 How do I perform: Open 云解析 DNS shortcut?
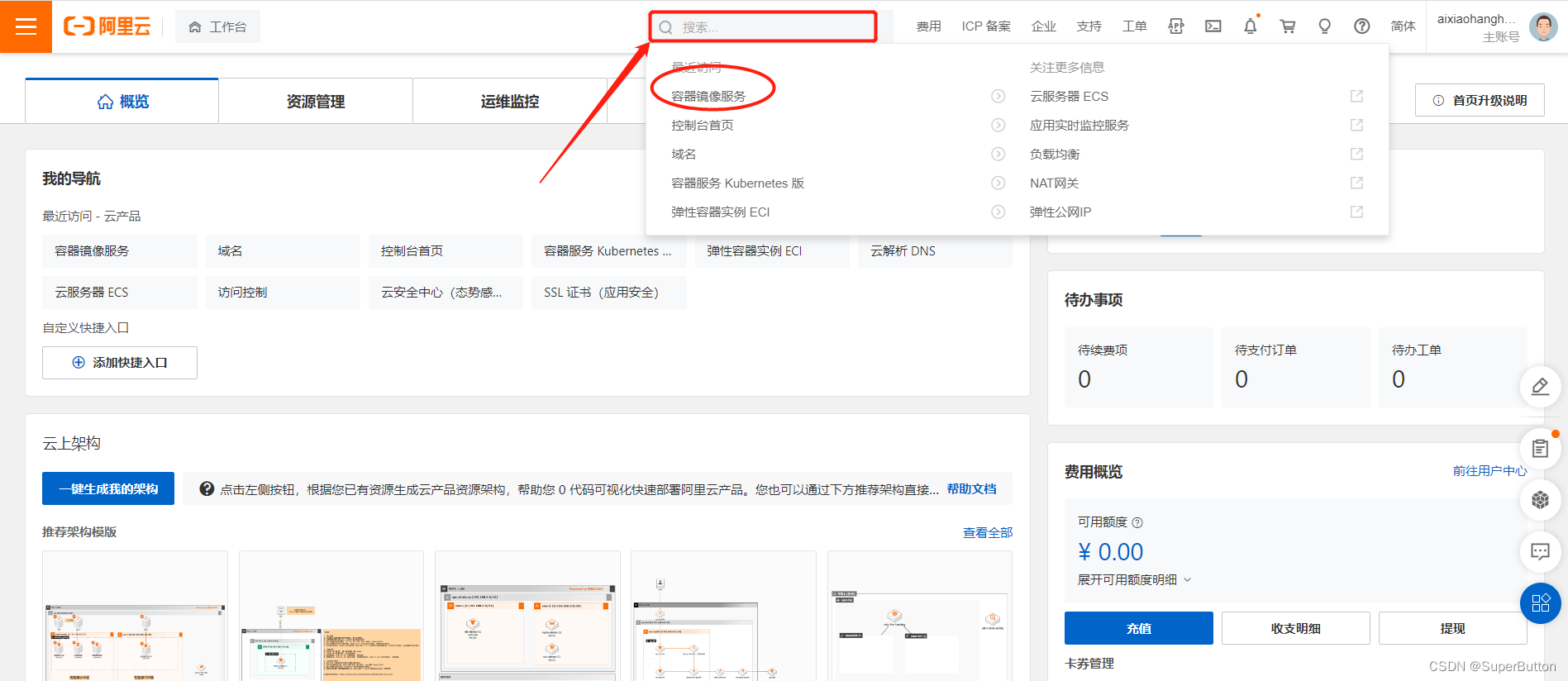935,251
